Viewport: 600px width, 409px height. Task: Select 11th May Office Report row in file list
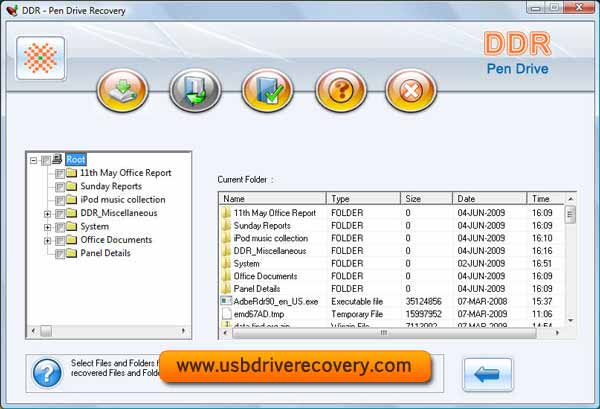(391, 213)
